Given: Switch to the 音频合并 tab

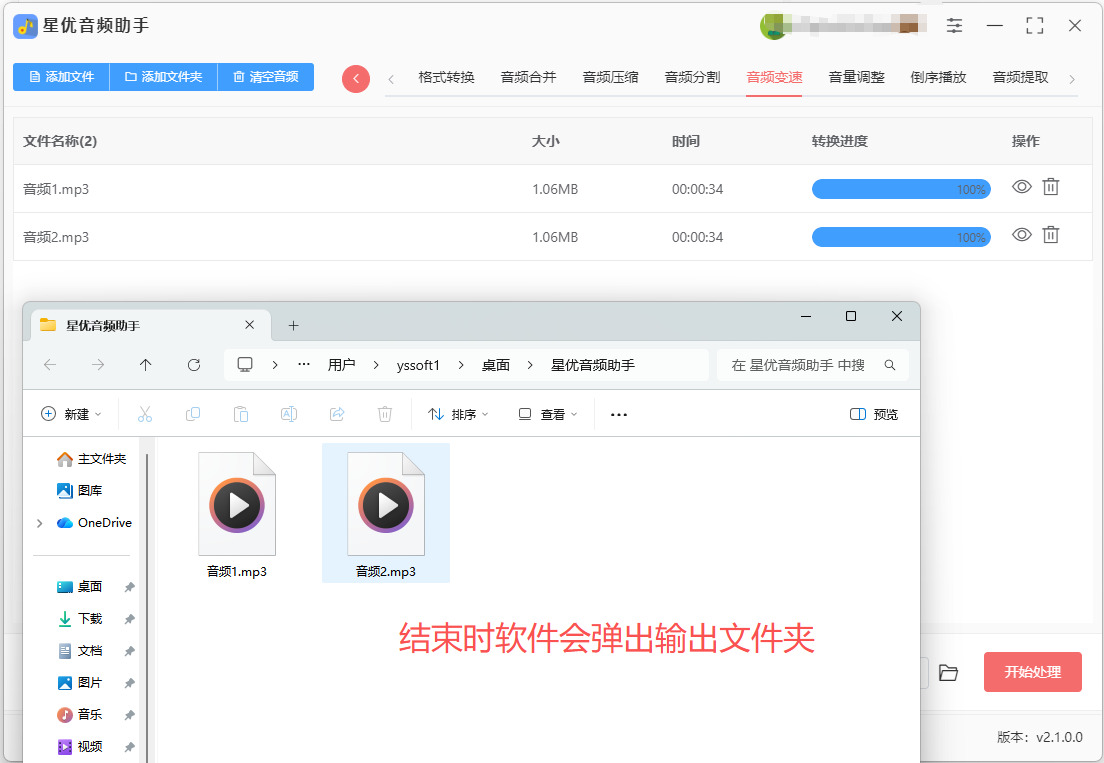Looking at the screenshot, I should [x=528, y=77].
